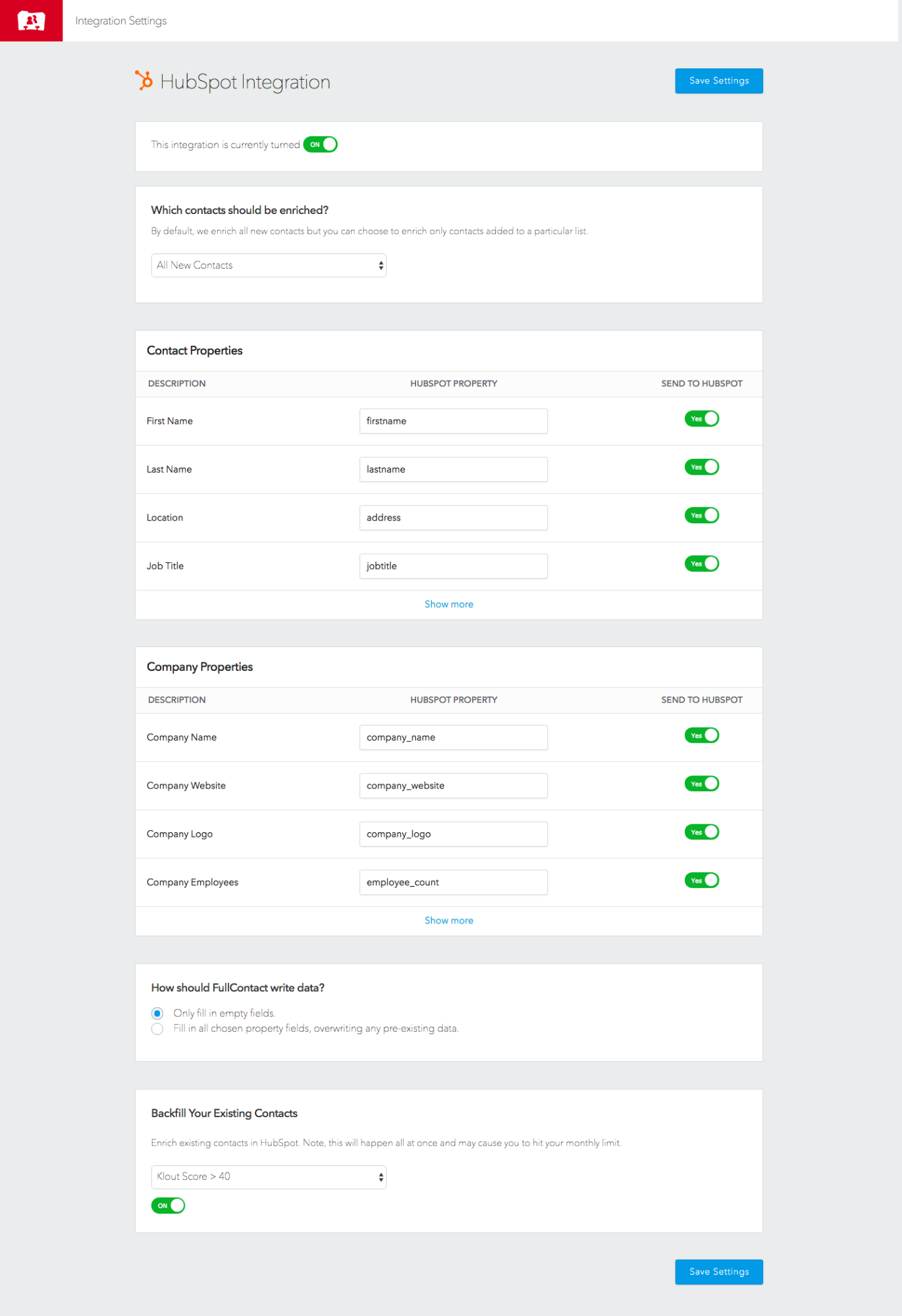Toggle Send to HubSpot for Job Title

pyautogui.click(x=702, y=564)
